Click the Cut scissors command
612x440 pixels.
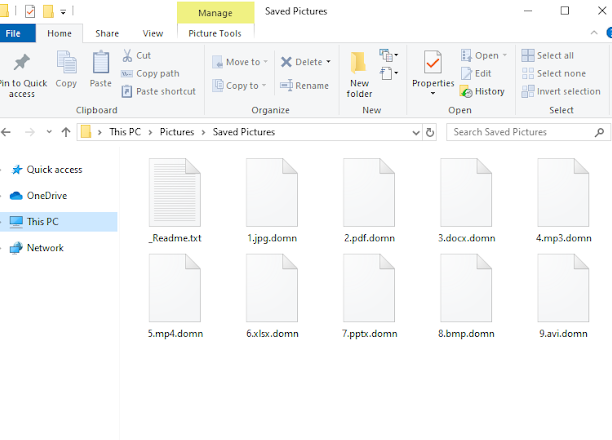(136, 56)
